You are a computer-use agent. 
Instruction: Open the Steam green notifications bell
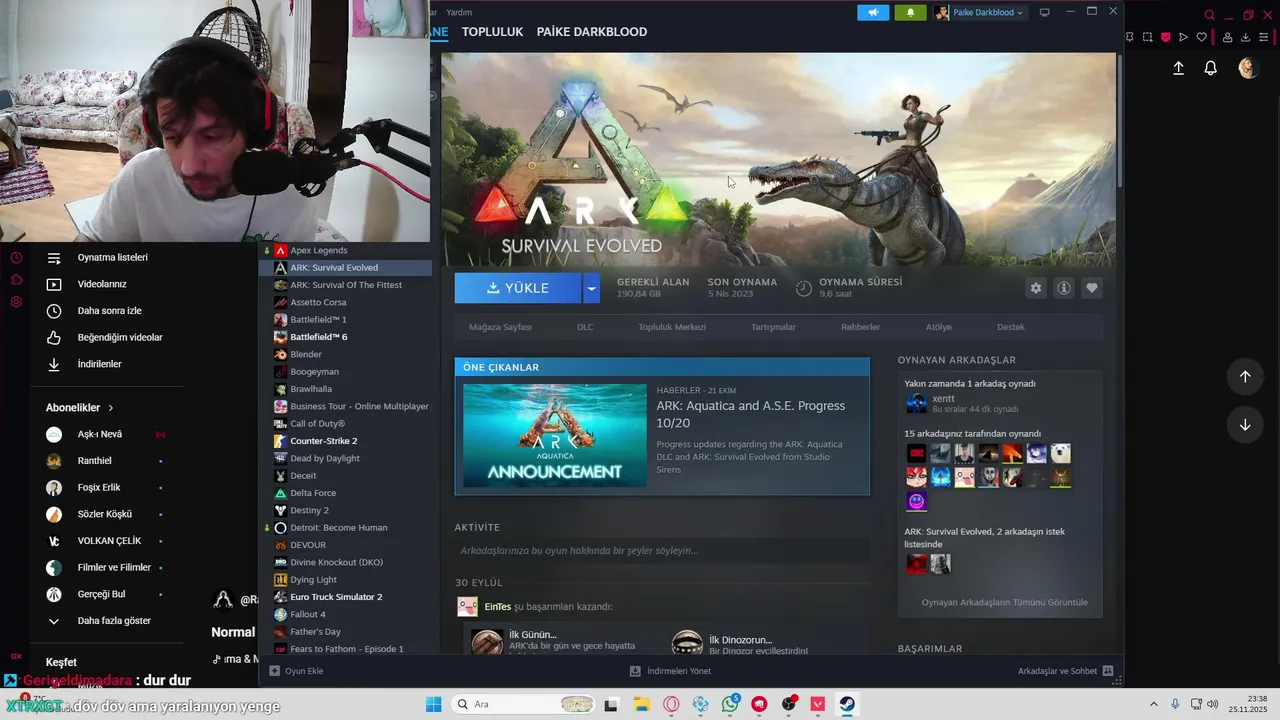(910, 12)
